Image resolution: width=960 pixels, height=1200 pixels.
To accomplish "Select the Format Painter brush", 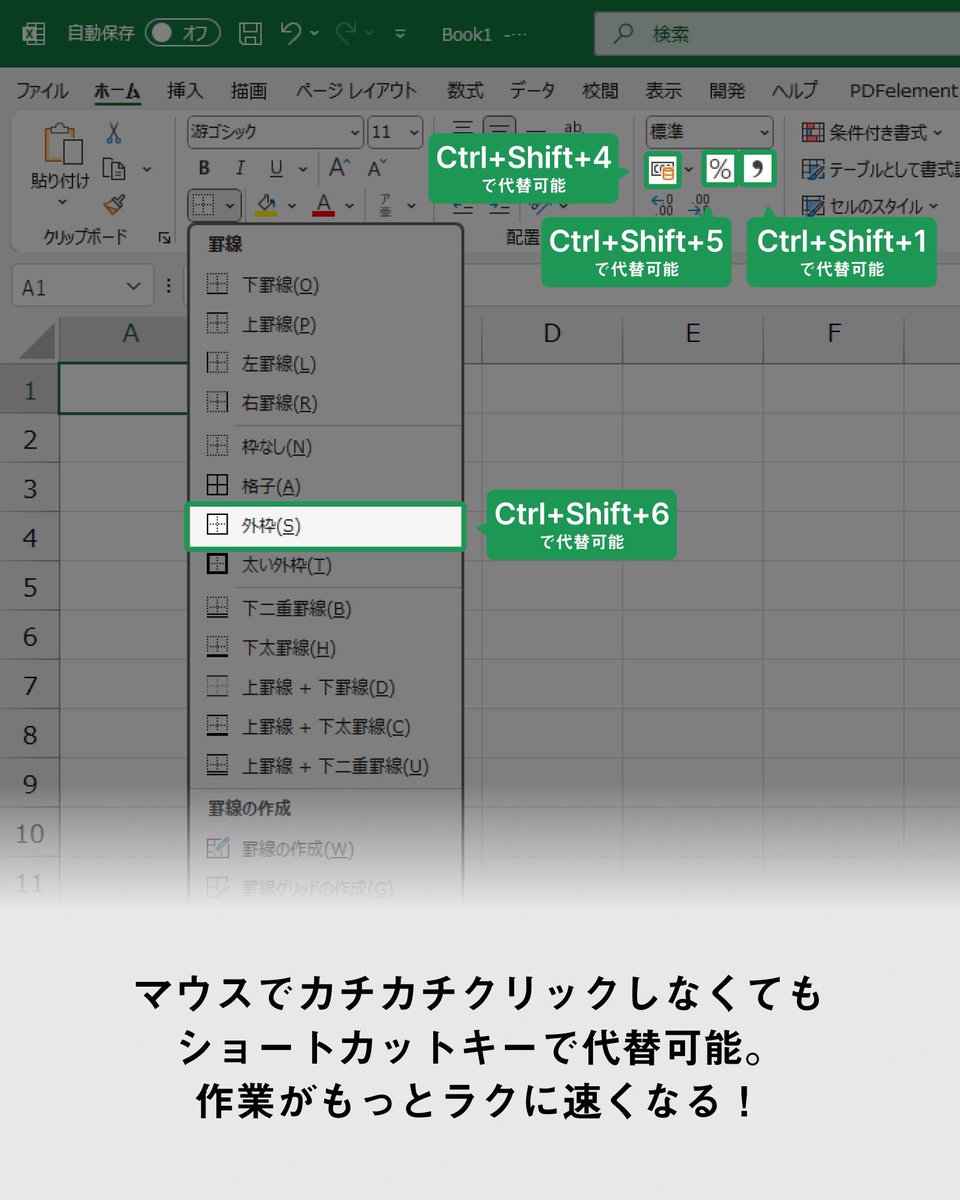I will point(114,204).
